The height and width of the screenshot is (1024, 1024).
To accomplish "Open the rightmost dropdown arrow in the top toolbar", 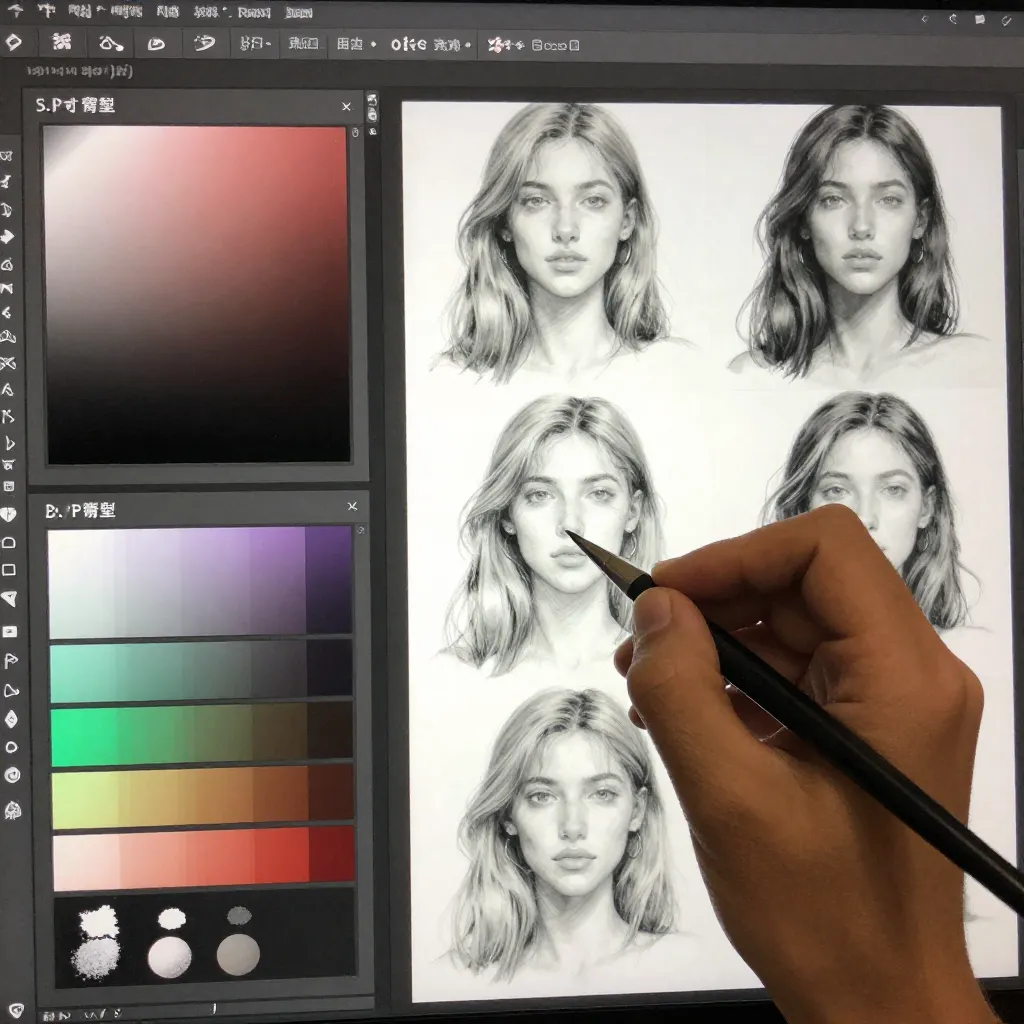I will [469, 45].
